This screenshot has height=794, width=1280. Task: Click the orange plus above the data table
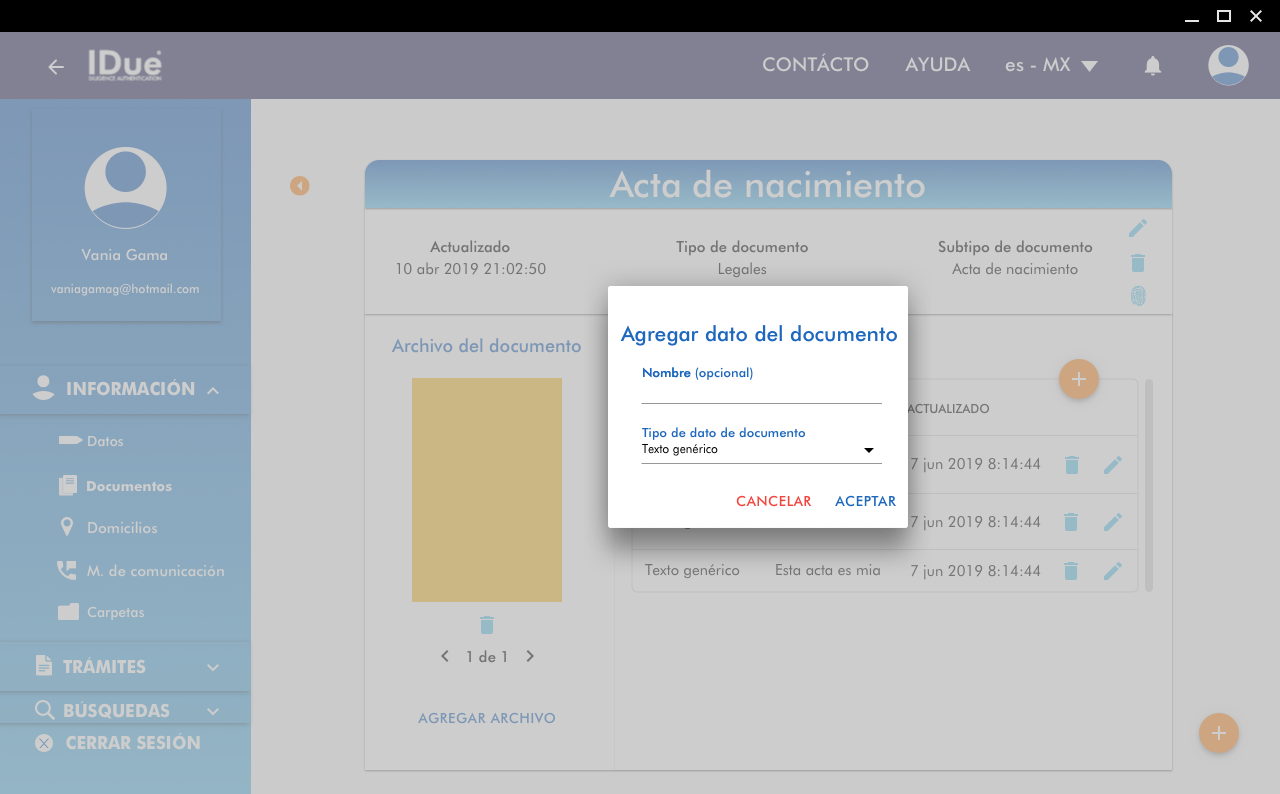click(x=1078, y=380)
